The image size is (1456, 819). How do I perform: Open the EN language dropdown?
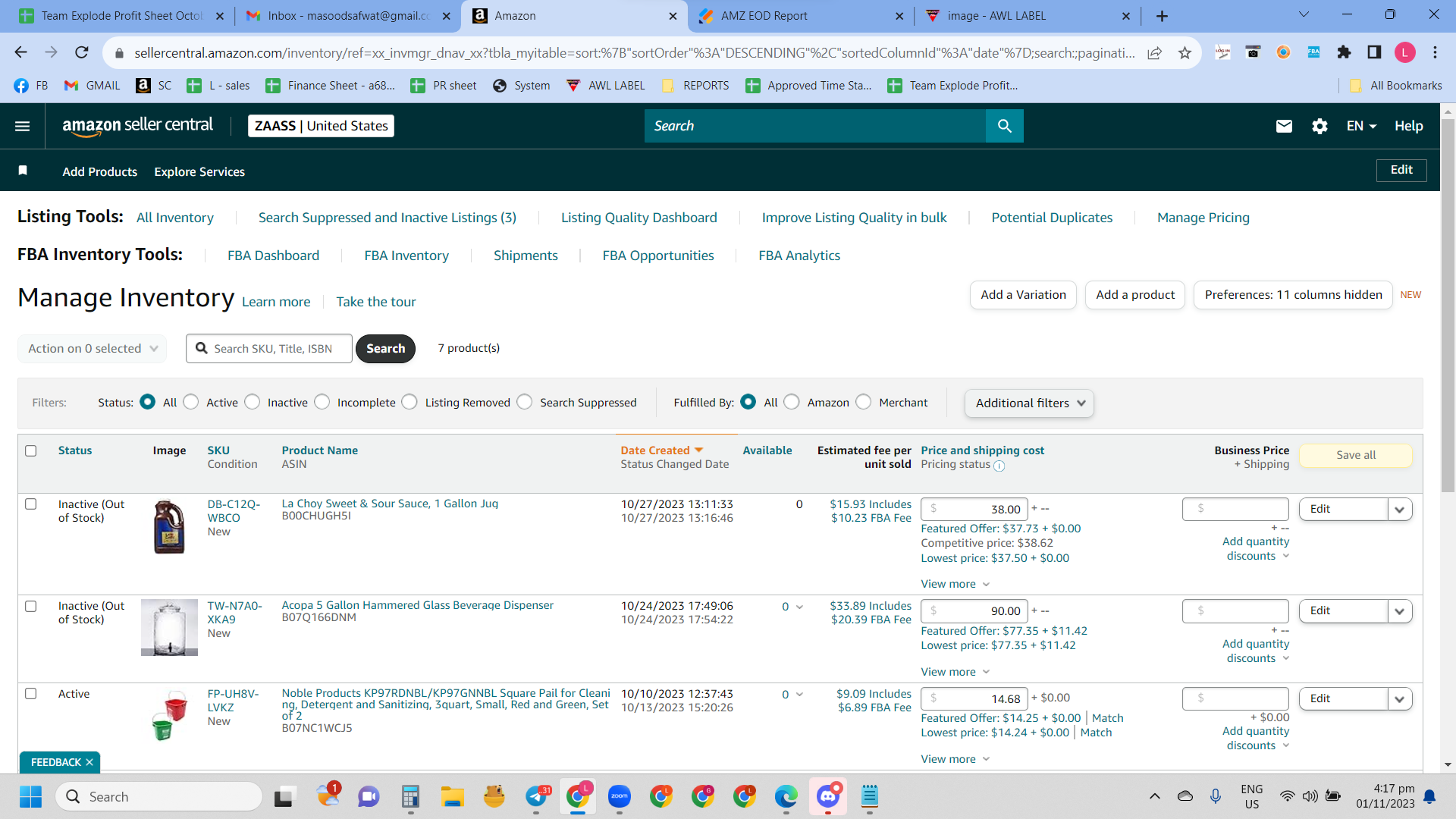tap(1361, 126)
